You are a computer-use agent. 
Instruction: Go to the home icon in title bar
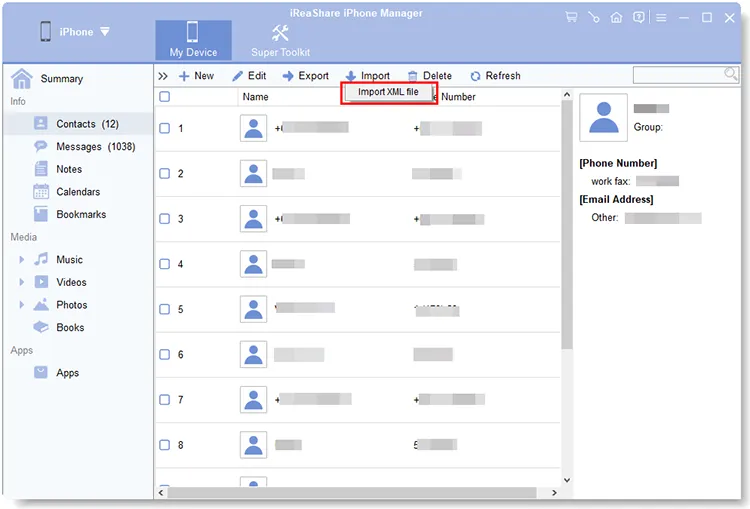[x=616, y=18]
